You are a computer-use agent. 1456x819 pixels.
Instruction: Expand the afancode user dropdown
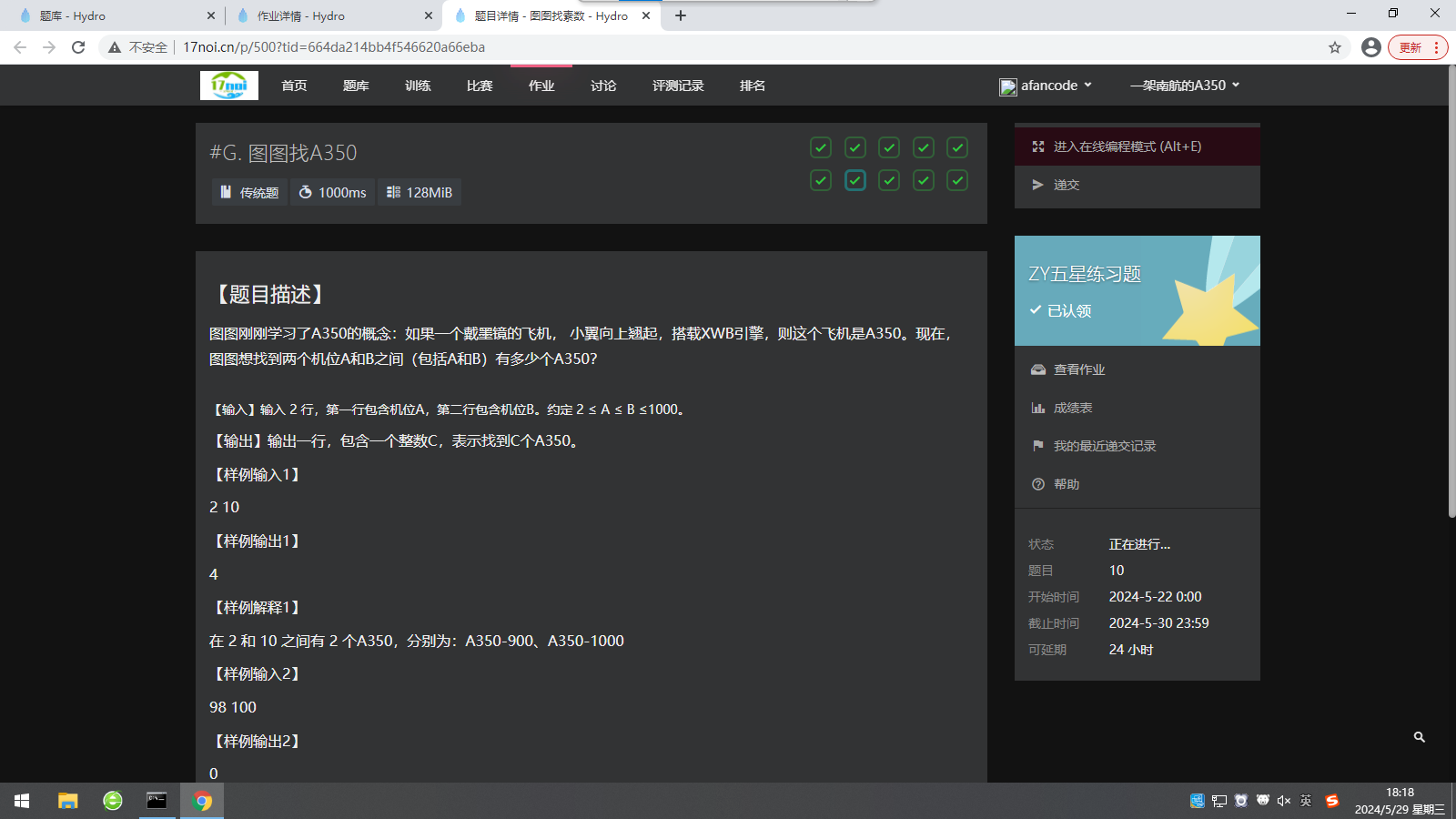(1046, 86)
